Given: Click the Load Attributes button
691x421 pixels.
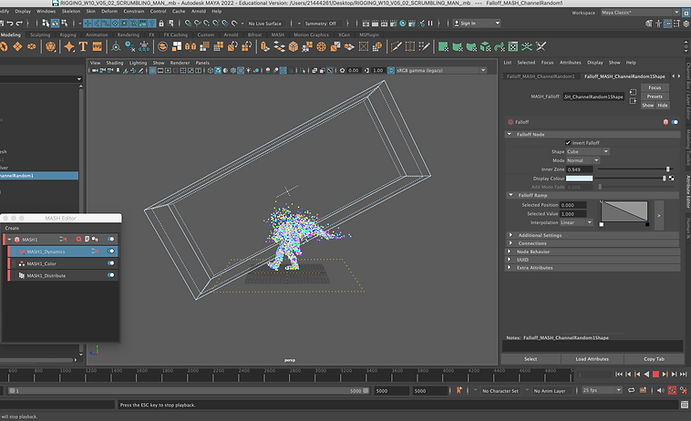Looking at the screenshot, I should (x=592, y=359).
